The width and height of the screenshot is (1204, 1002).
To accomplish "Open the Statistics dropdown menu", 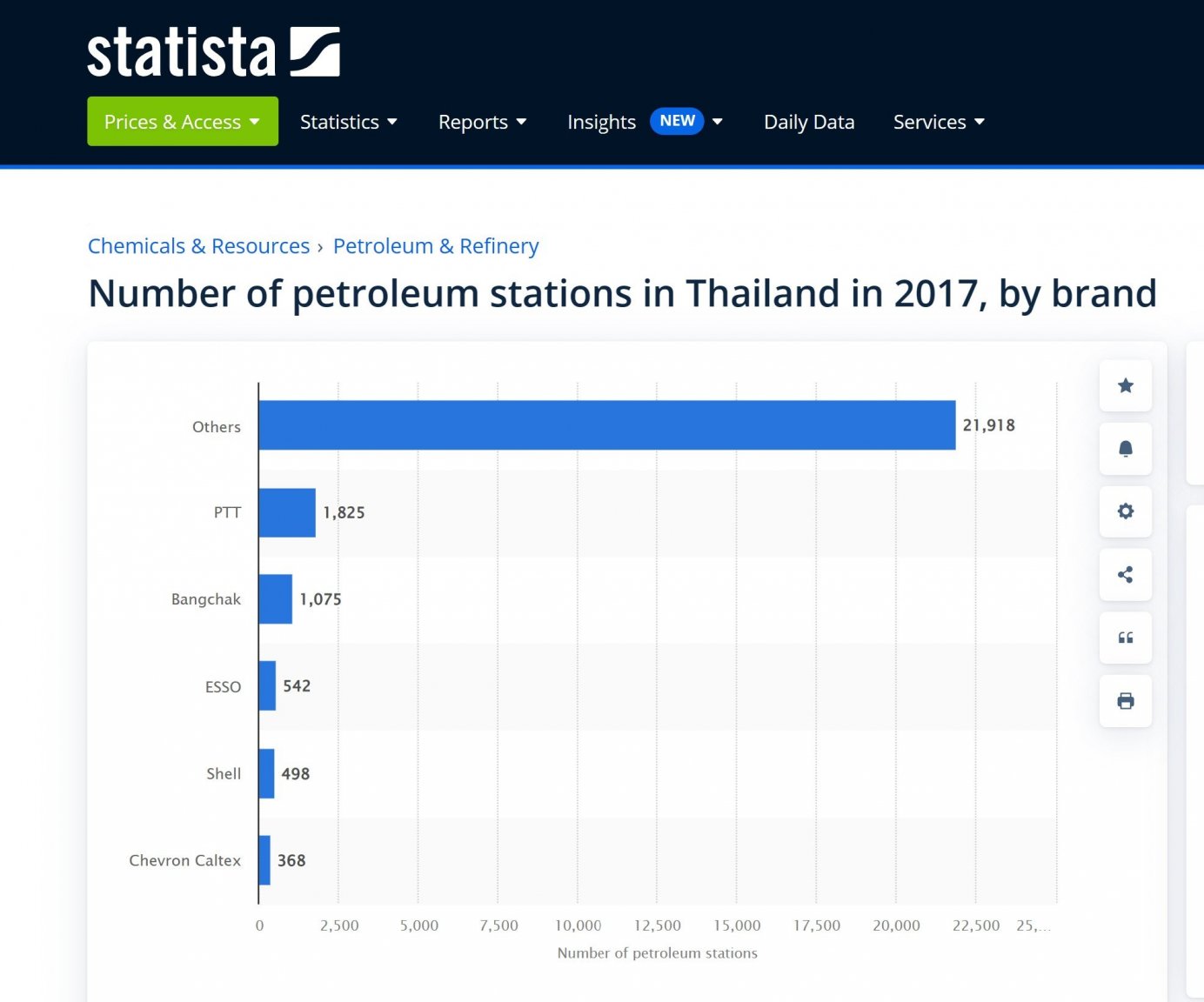I will click(x=348, y=122).
